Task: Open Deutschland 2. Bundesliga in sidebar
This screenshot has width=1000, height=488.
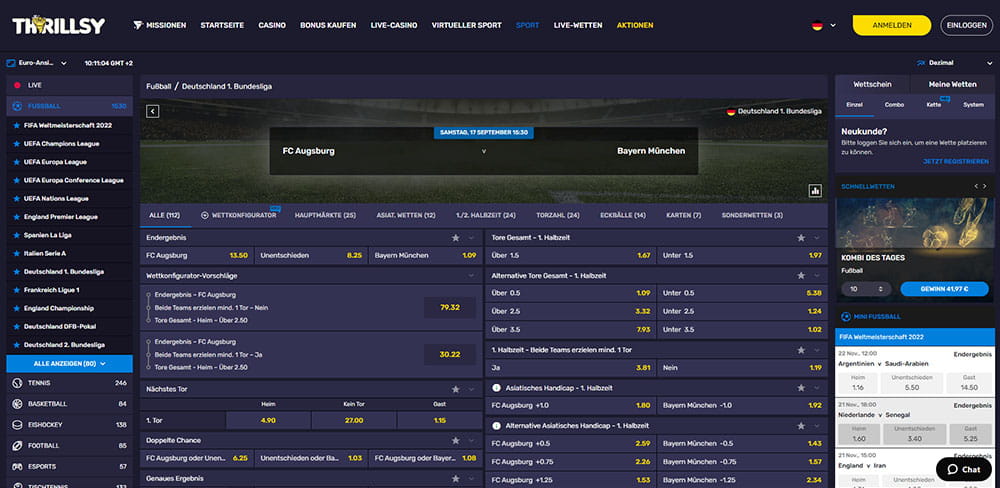Action: click(x=64, y=344)
